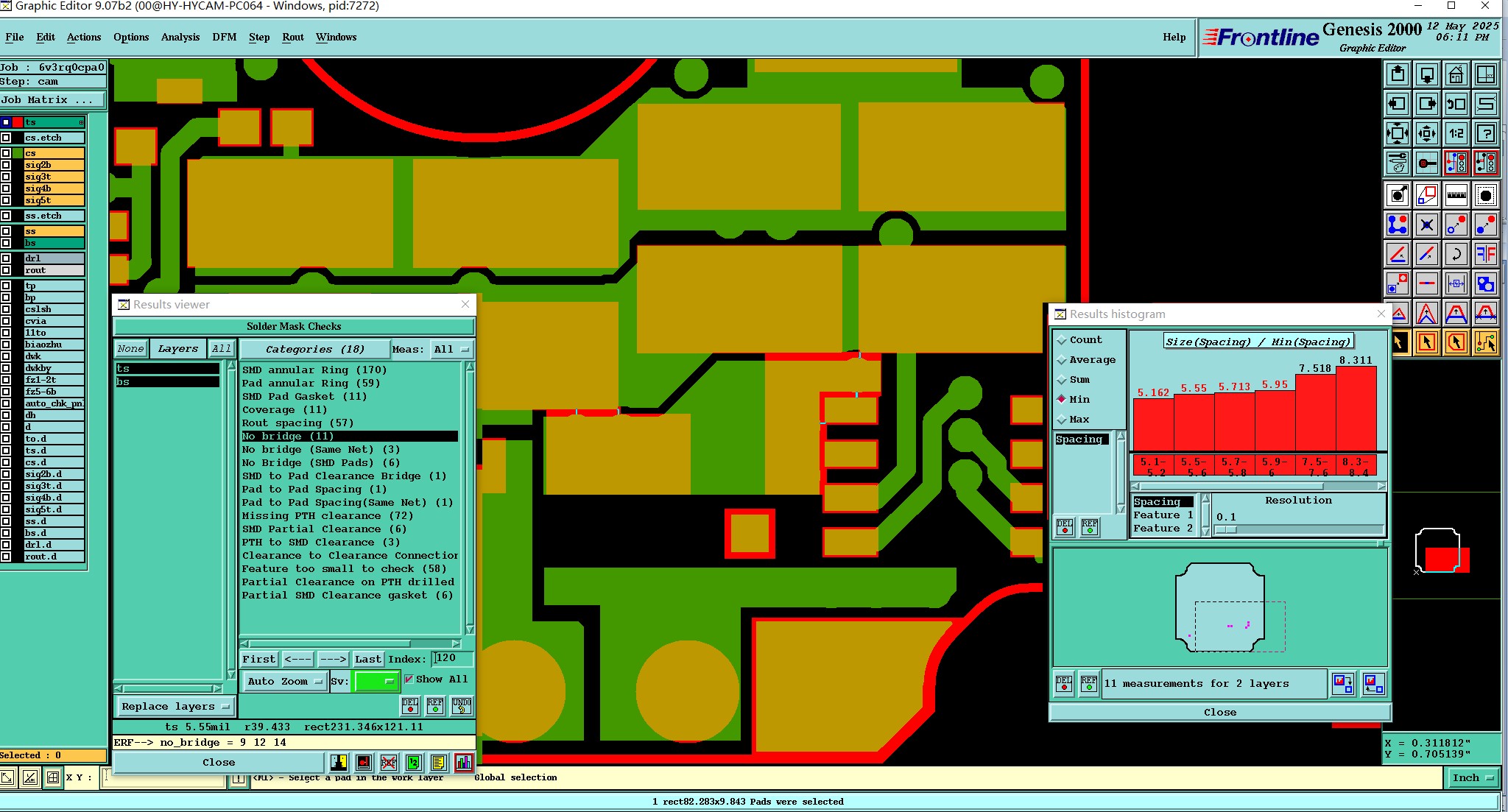Expand the Replace layers dropdown
Image resolution: width=1508 pixels, height=812 pixels.
coord(175,707)
